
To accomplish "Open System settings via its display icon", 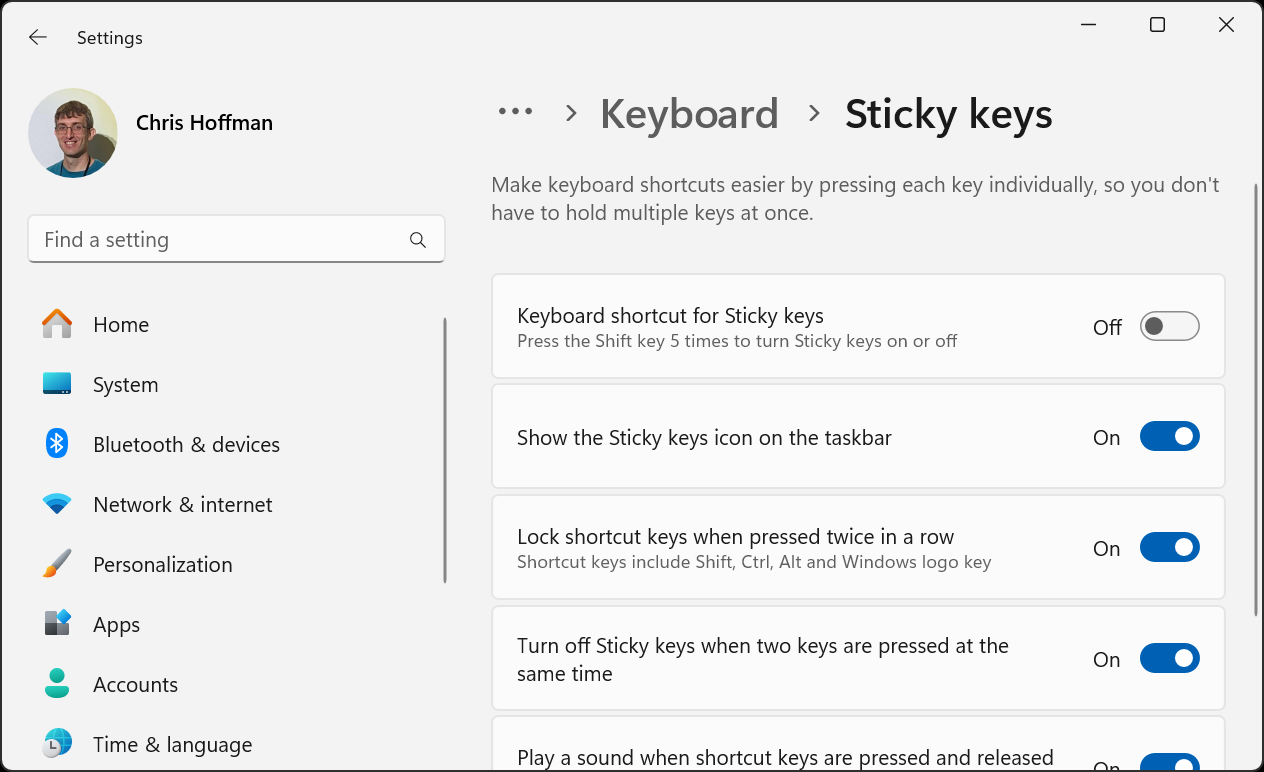I will 57,384.
